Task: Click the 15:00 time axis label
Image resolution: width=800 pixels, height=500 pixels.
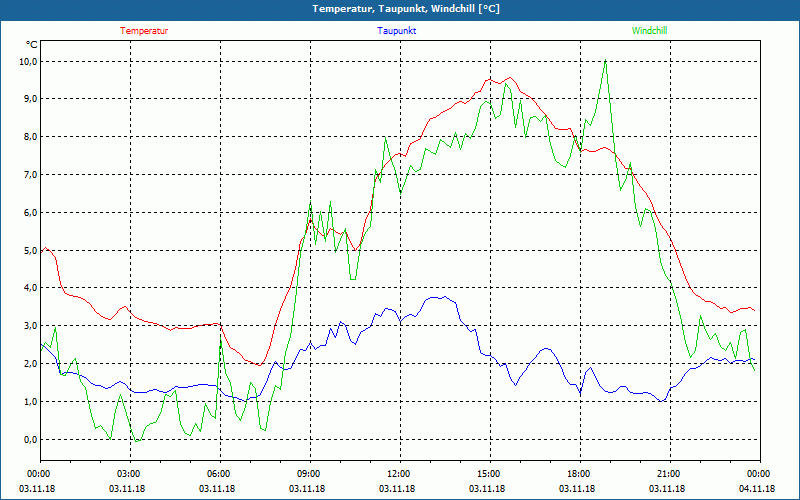Action: [490, 473]
